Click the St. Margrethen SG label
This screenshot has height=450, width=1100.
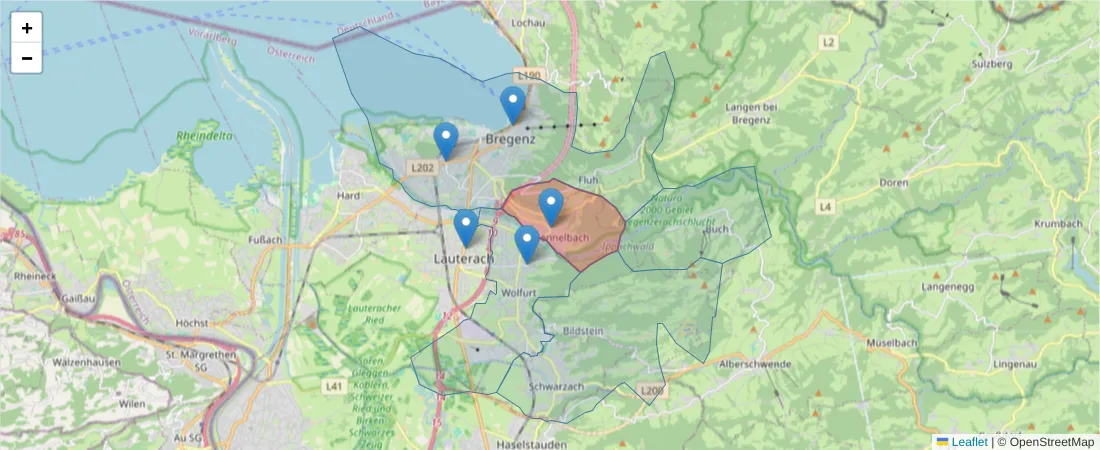199,361
